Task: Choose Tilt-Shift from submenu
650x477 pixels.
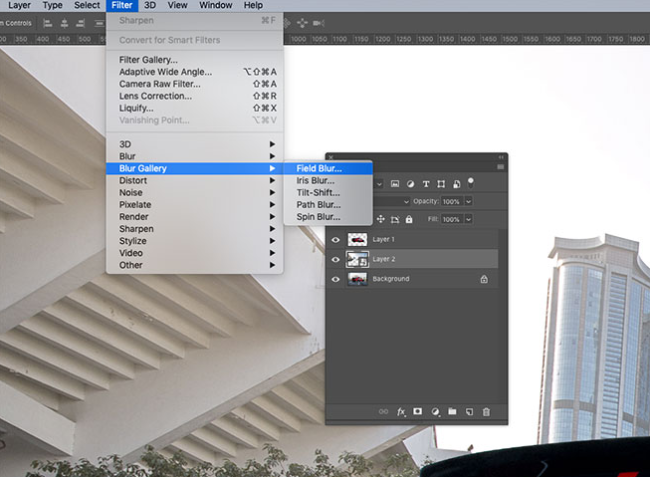Action: 328,192
